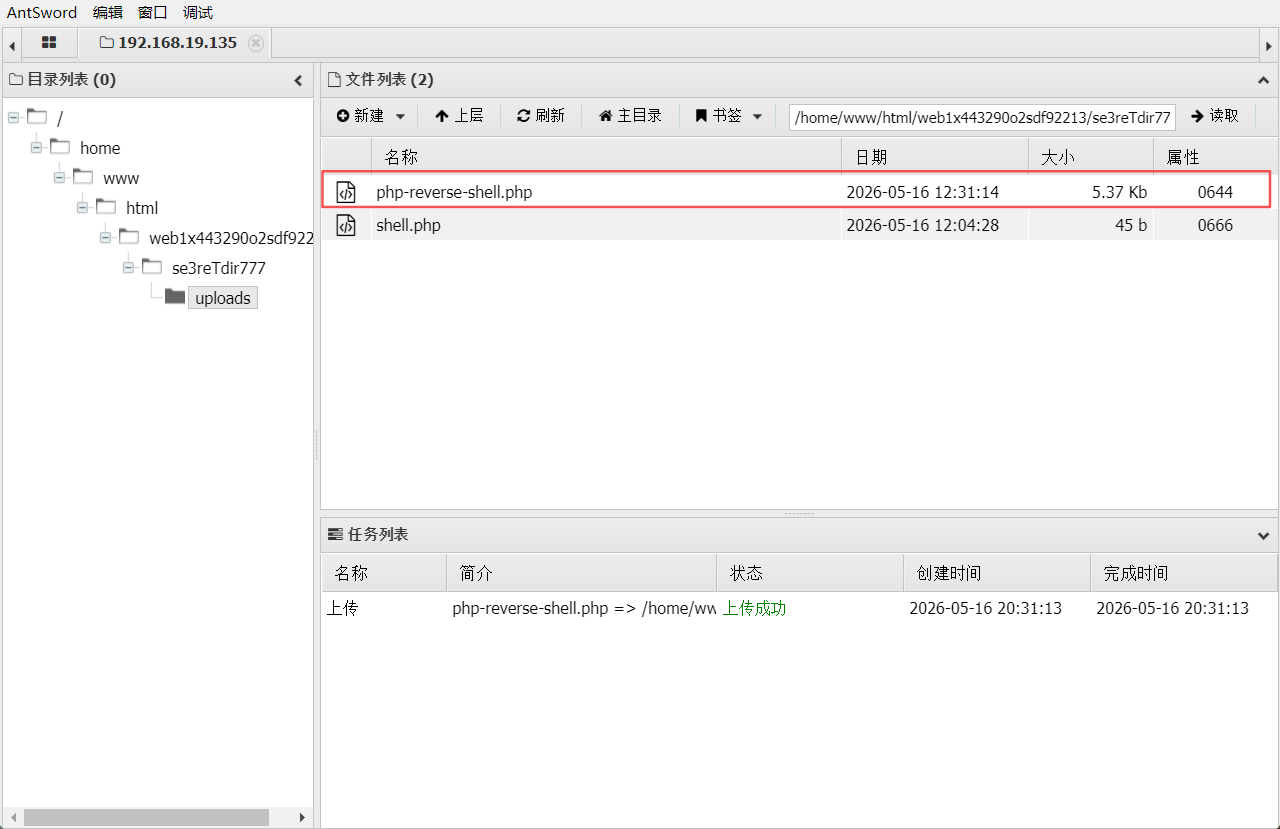Click the uploads folder icon

click(175, 296)
